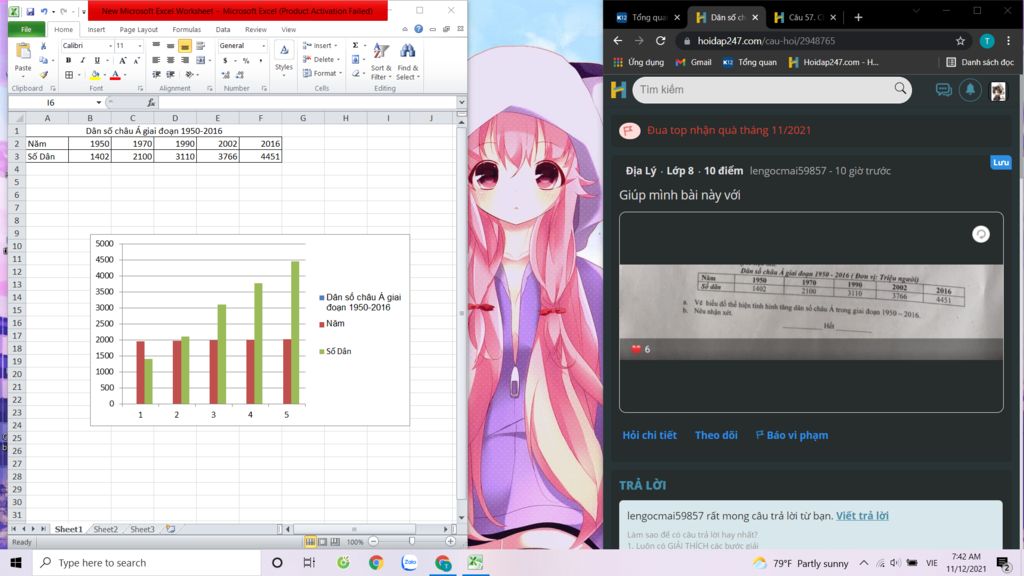The height and width of the screenshot is (576, 1024).
Task: Click the Paste clipboard icon in Excel
Action: [23, 52]
